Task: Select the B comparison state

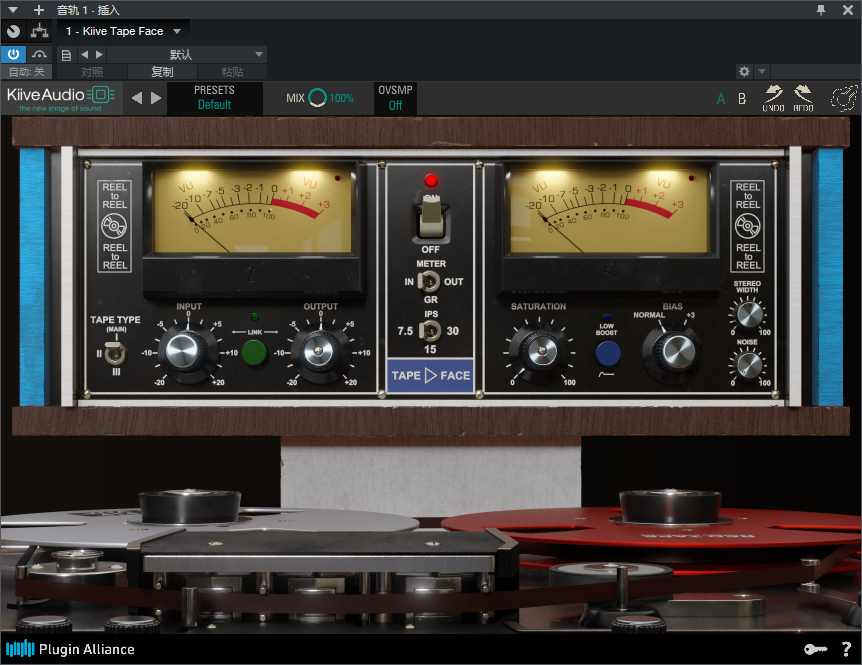Action: (742, 99)
